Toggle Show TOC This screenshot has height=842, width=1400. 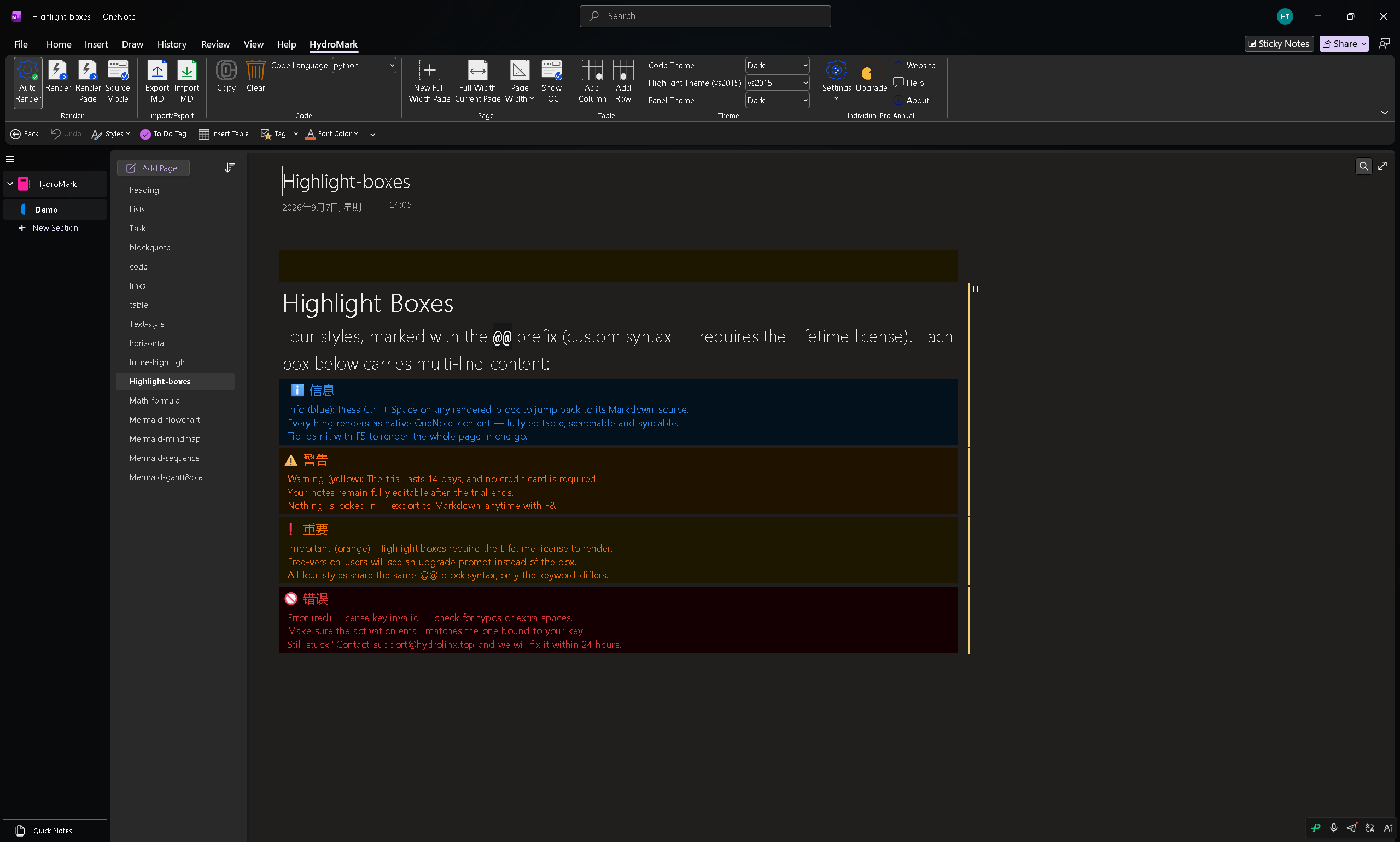[551, 81]
